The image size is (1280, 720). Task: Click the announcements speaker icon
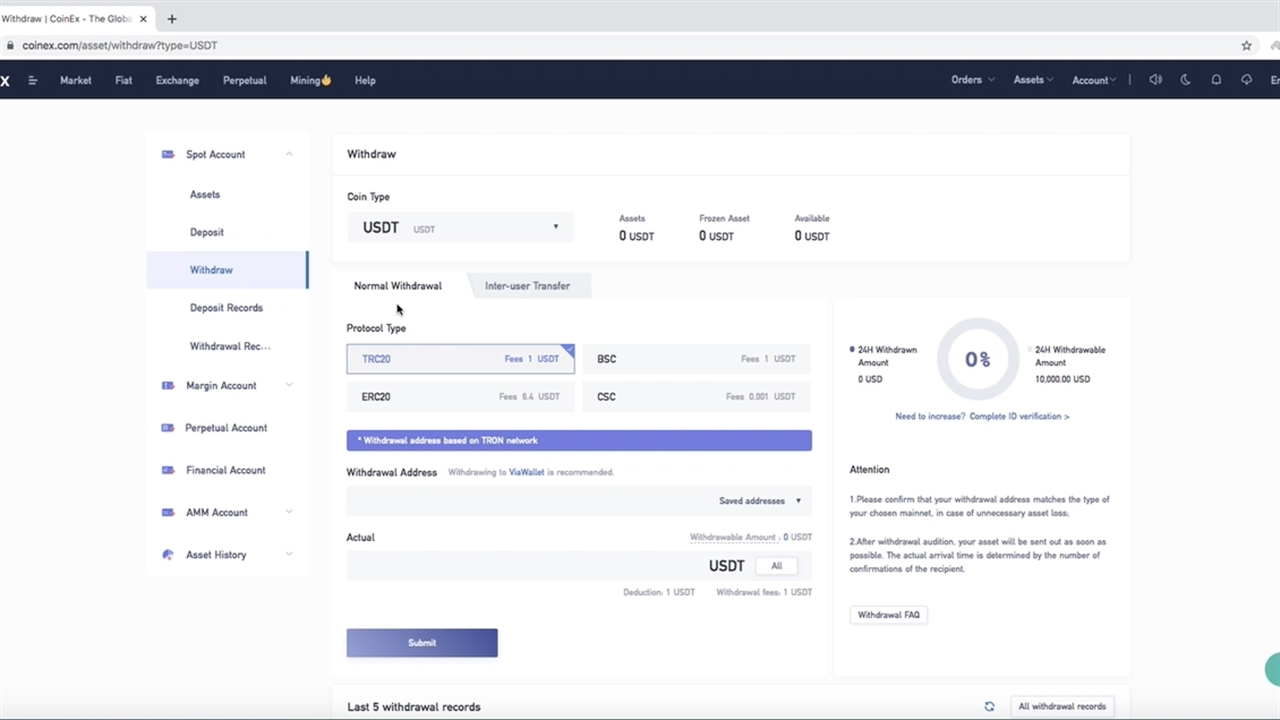pyautogui.click(x=1155, y=80)
